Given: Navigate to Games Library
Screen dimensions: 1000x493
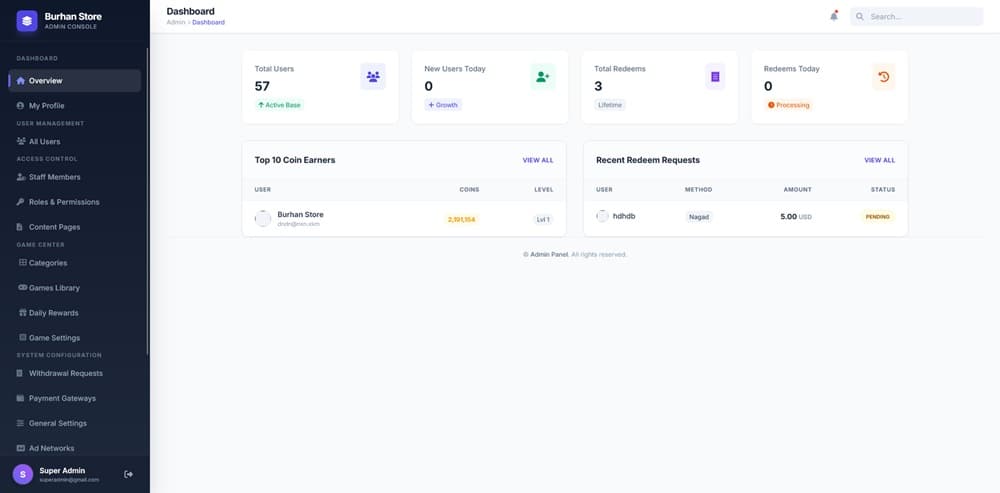Looking at the screenshot, I should pos(54,288).
